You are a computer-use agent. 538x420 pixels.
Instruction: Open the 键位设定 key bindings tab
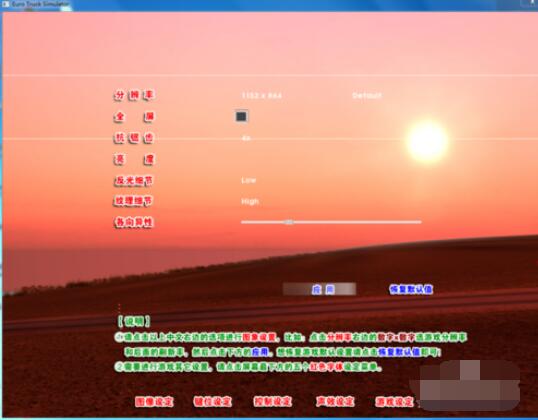pos(213,401)
